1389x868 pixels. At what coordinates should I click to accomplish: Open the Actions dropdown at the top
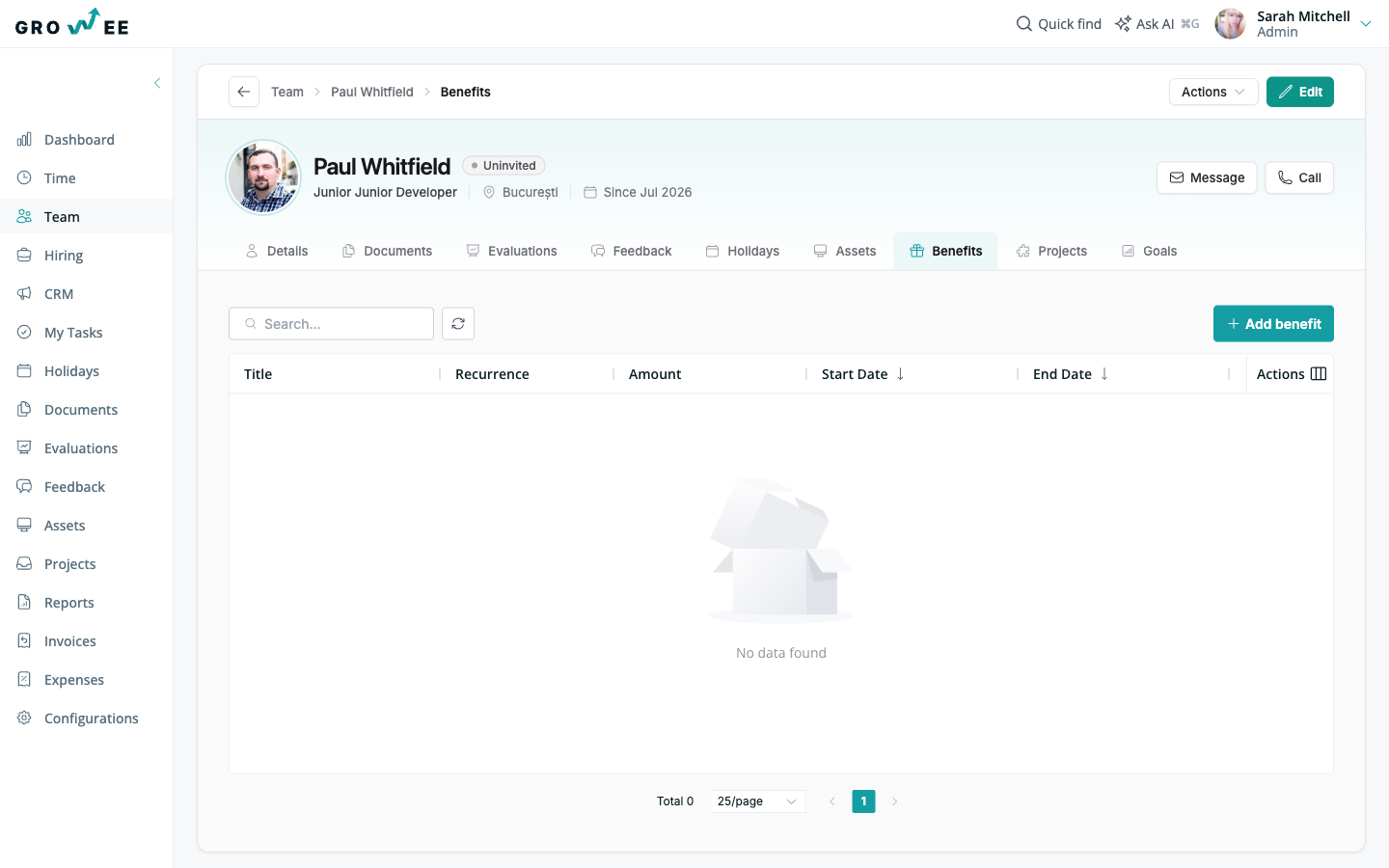point(1213,92)
